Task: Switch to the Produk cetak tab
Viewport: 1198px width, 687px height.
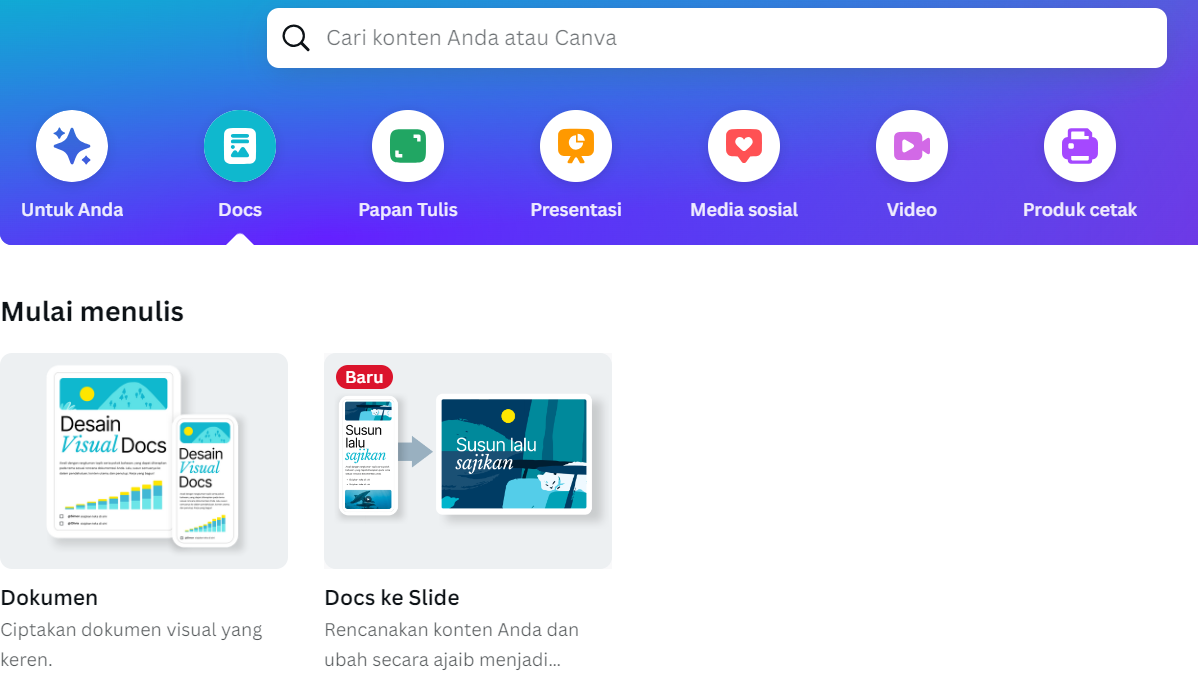Action: click(1079, 210)
